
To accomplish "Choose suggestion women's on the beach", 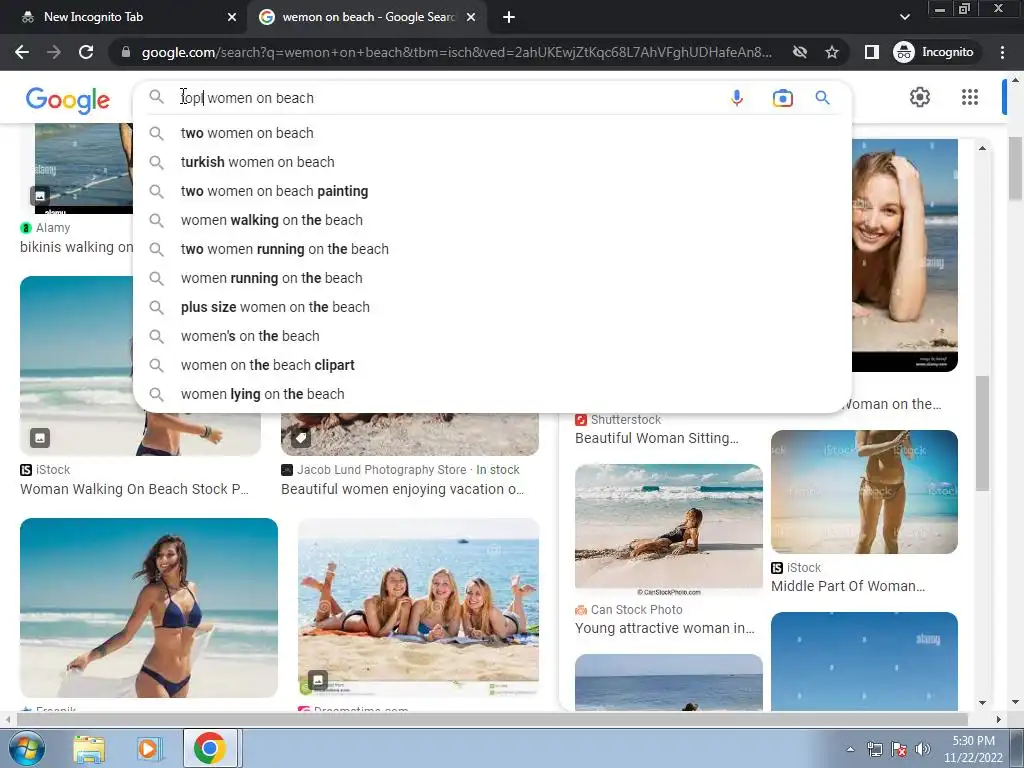I will click(x=492, y=336).
